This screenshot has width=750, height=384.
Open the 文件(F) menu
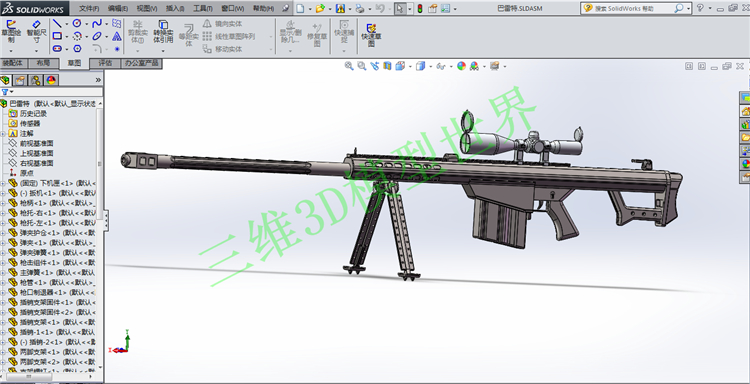point(89,8)
